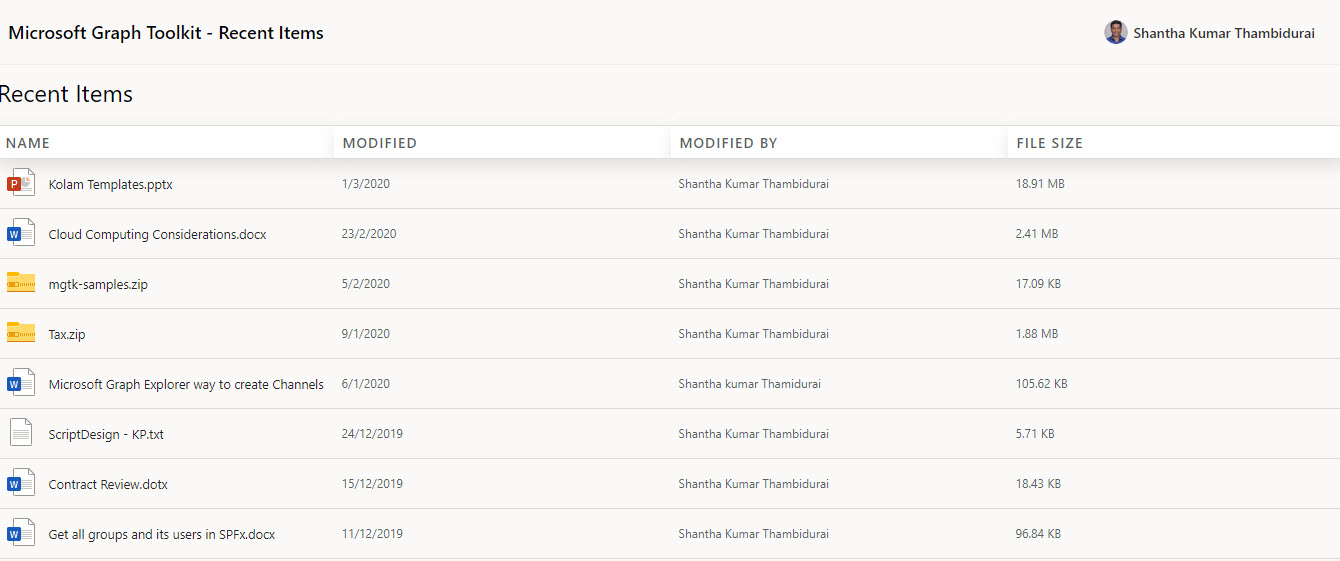Click the text file icon for ScriptDesign - KP.txt

coord(21,433)
